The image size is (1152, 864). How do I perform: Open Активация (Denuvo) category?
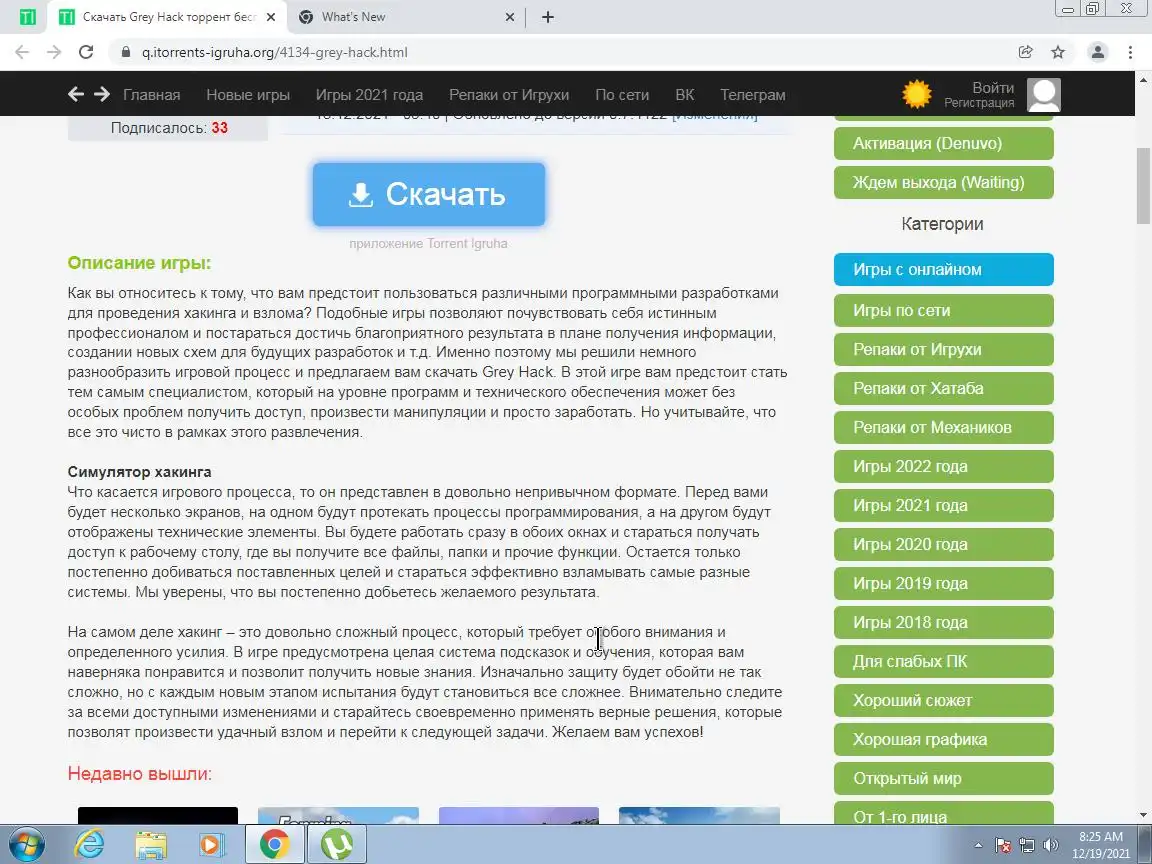click(x=943, y=143)
